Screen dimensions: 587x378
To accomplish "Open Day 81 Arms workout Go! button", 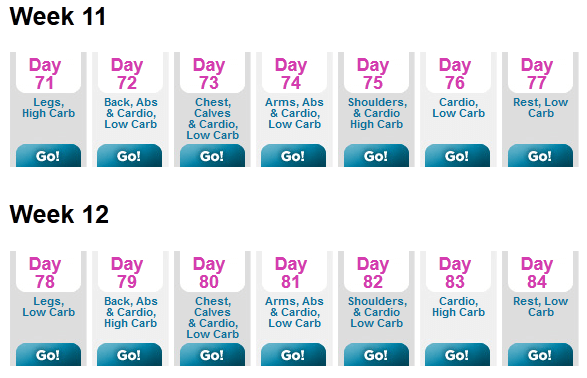I will click(x=294, y=355).
